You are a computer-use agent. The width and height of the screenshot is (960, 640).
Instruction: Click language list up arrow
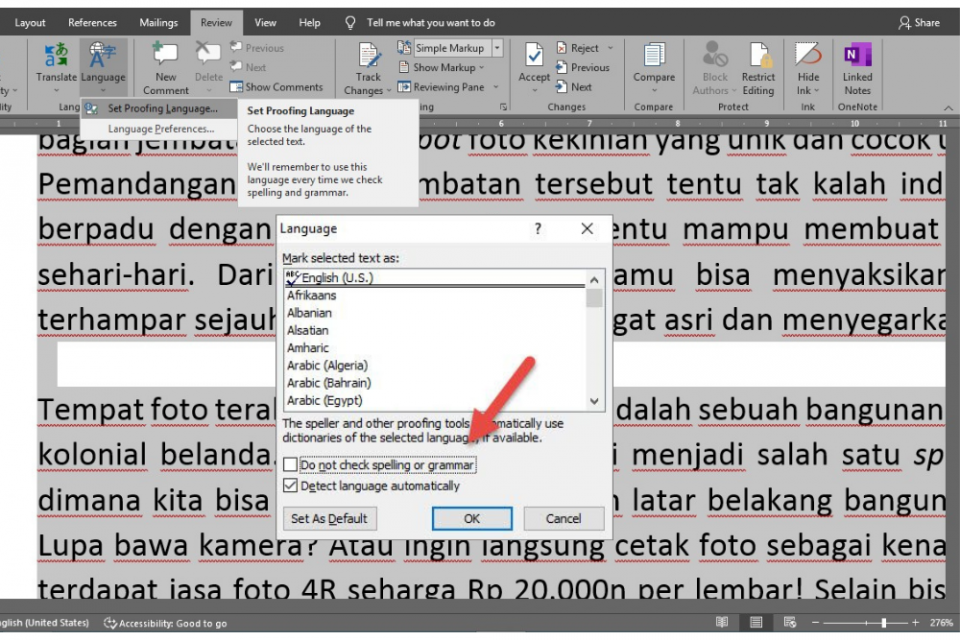pos(594,280)
